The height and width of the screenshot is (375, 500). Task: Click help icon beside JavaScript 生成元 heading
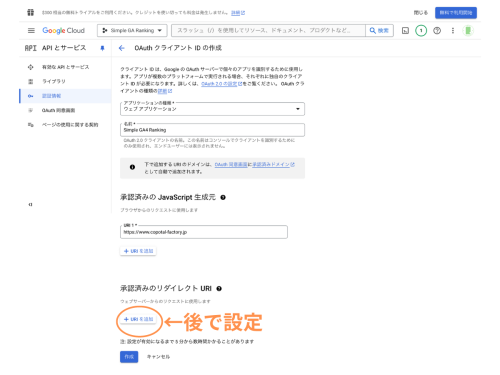[223, 197]
